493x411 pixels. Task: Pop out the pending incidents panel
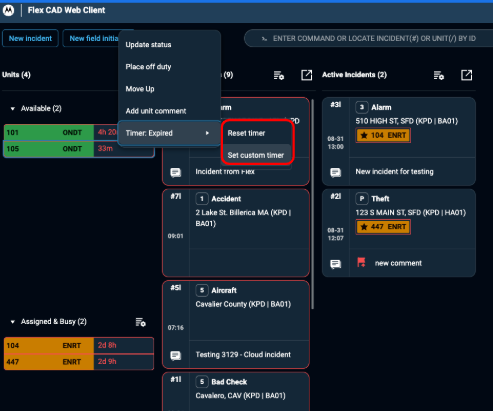(306, 75)
